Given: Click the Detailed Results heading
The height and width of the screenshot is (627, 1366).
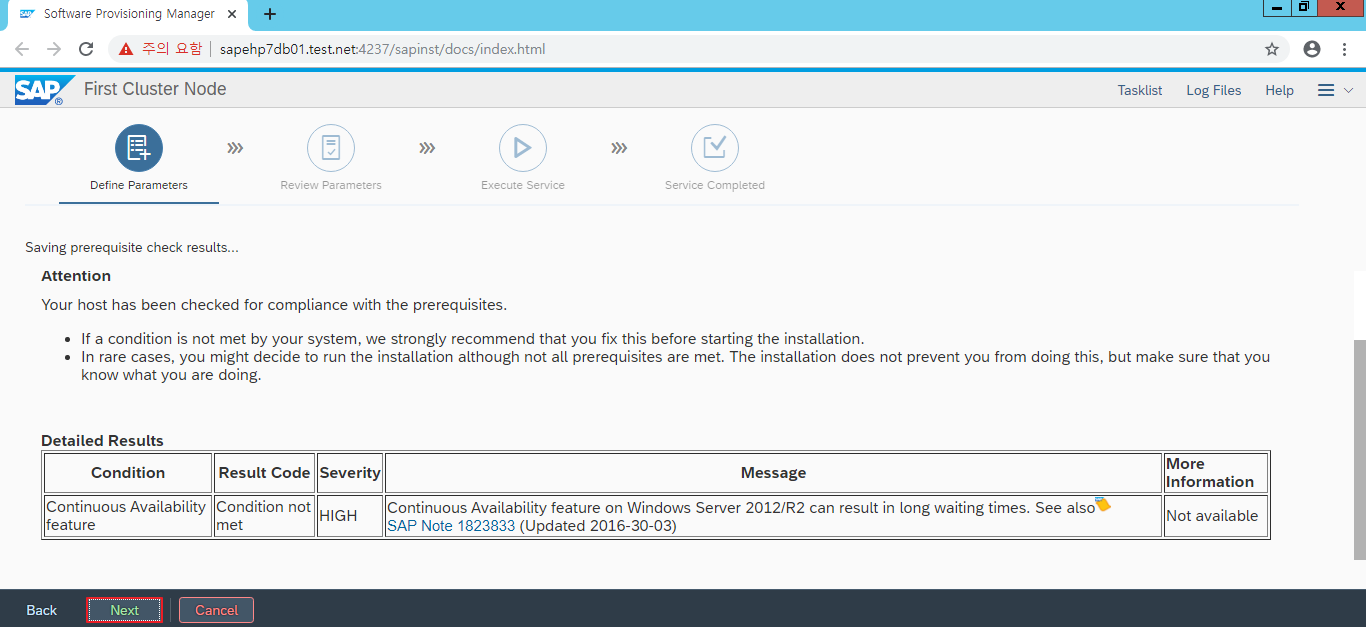Looking at the screenshot, I should [102, 441].
